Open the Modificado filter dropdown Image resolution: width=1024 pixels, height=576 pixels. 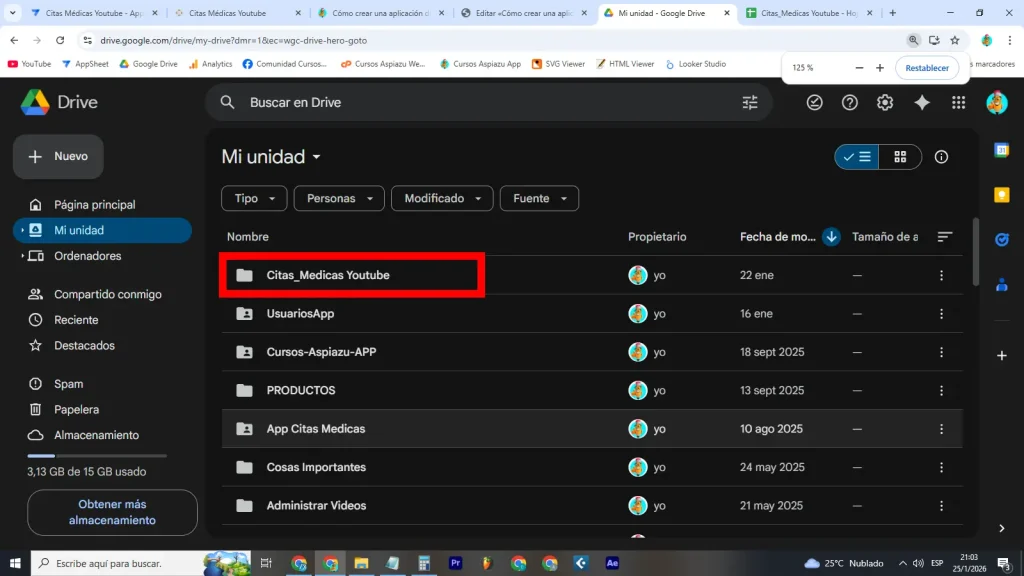tap(441, 198)
